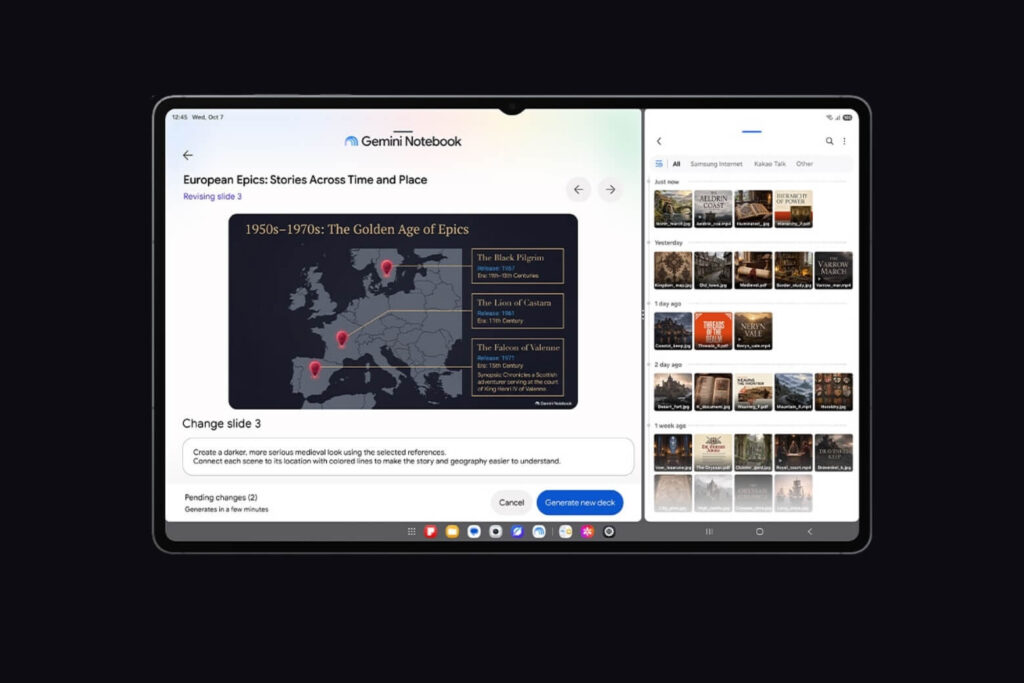Select the Hierarchy of Power thumbnail
This screenshot has width=1024, height=683.
tap(793, 209)
